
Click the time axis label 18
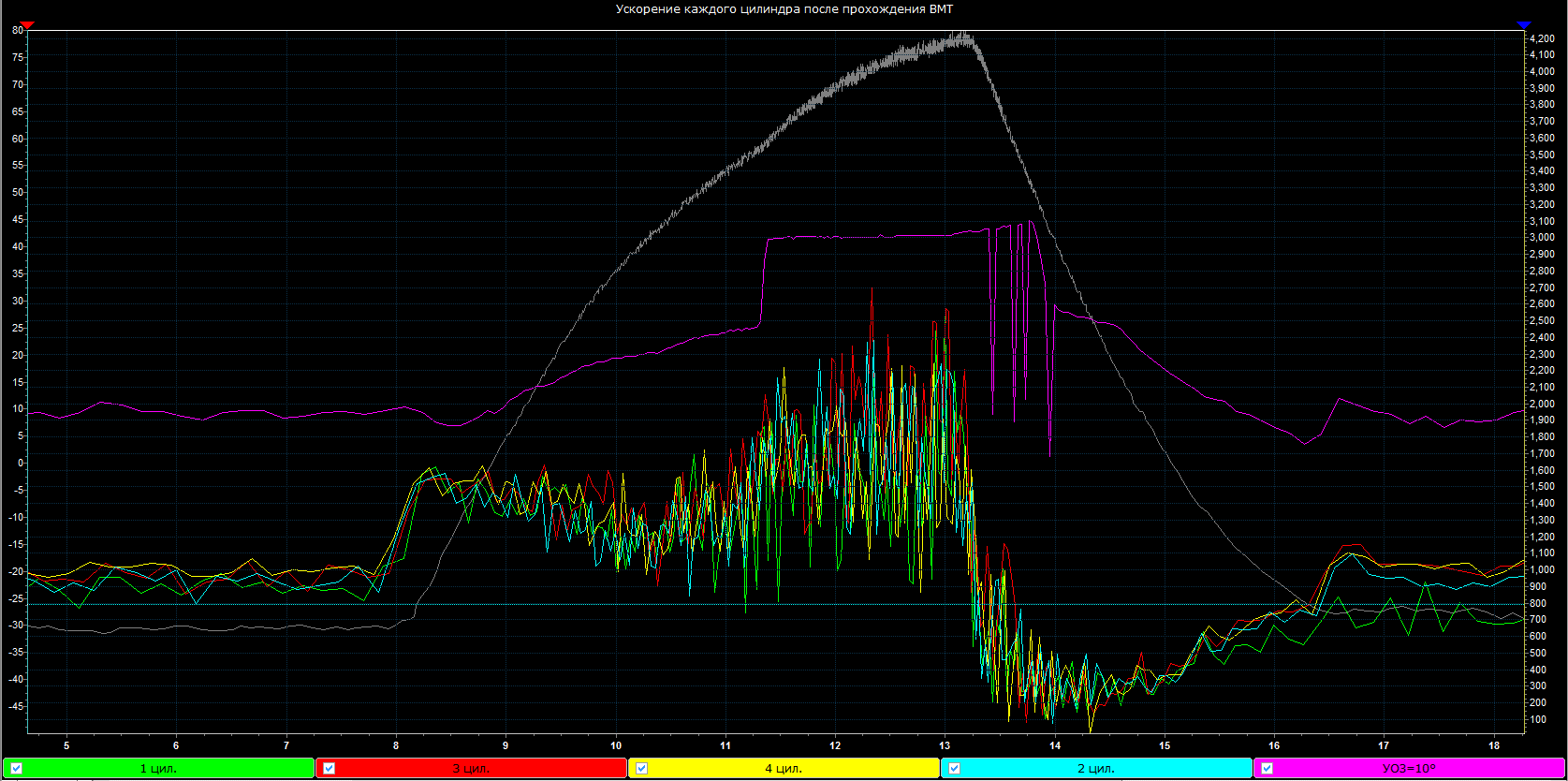pos(1494,745)
